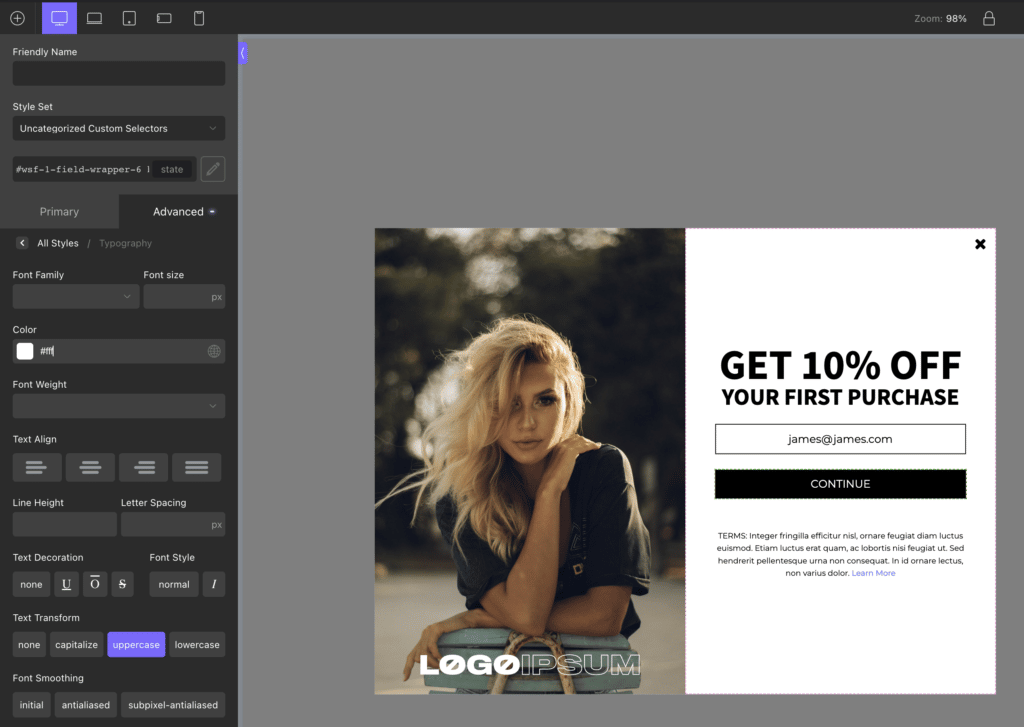This screenshot has width=1024, height=727.
Task: Open the global color globe icon
Action: (x=214, y=351)
